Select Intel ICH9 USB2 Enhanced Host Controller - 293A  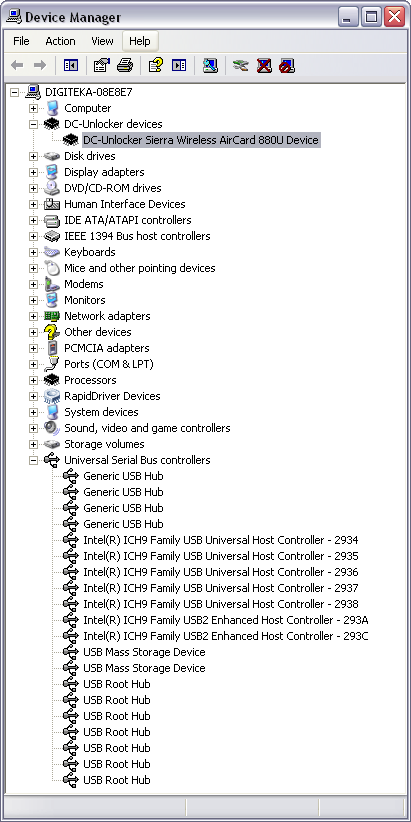coord(226,620)
